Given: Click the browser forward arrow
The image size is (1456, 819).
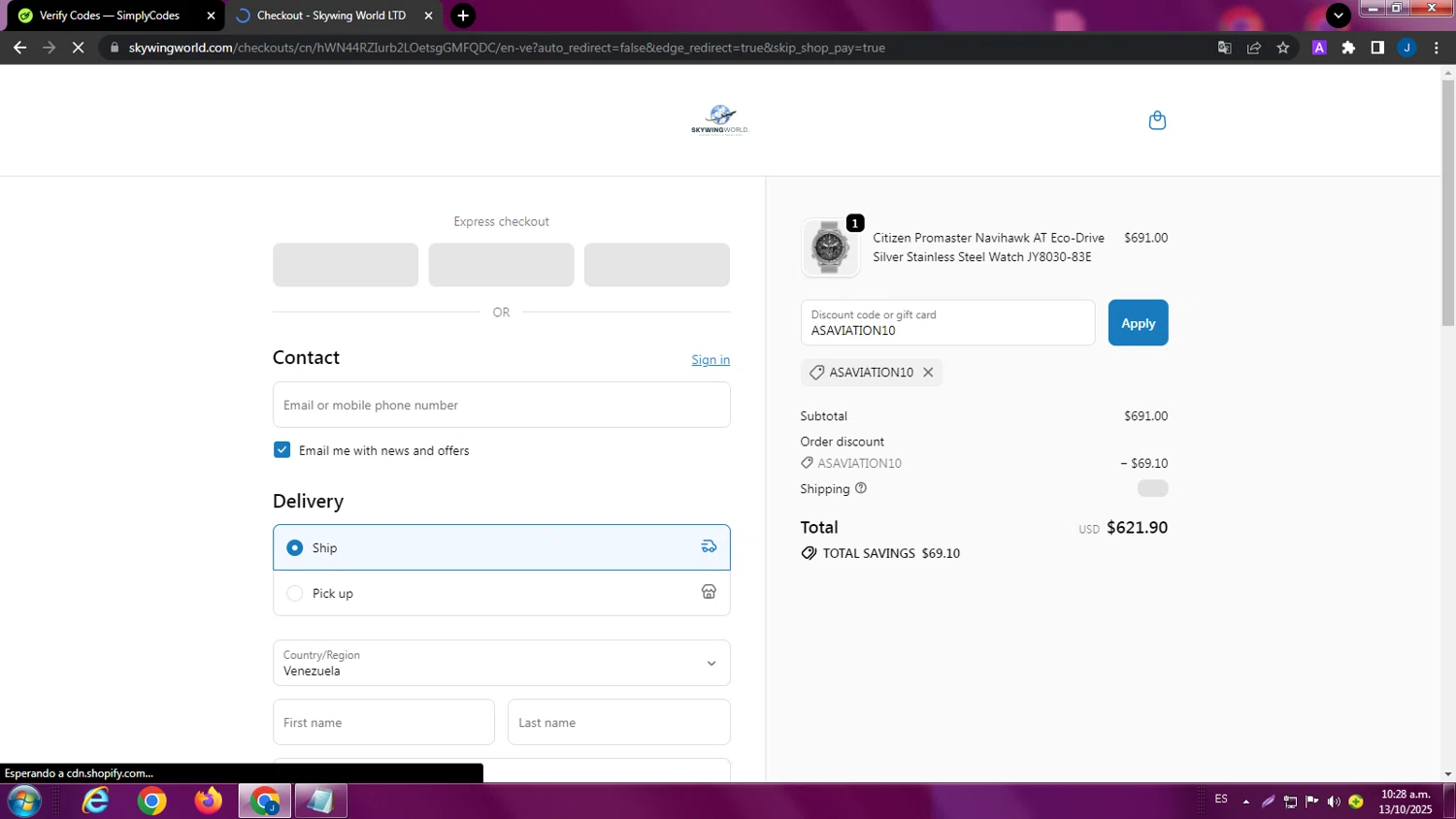Looking at the screenshot, I should (49, 48).
